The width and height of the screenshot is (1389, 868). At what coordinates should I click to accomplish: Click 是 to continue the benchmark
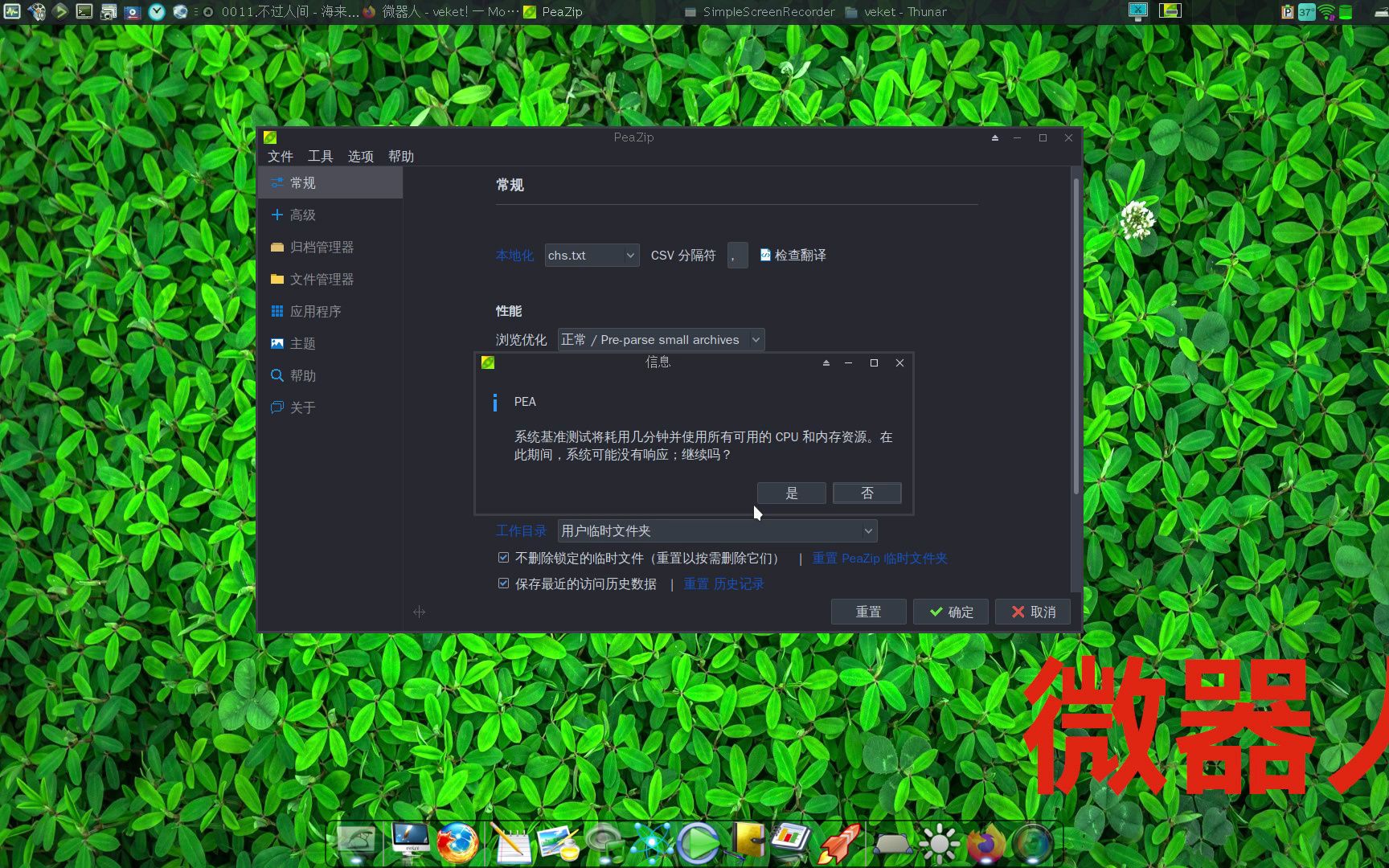click(792, 493)
